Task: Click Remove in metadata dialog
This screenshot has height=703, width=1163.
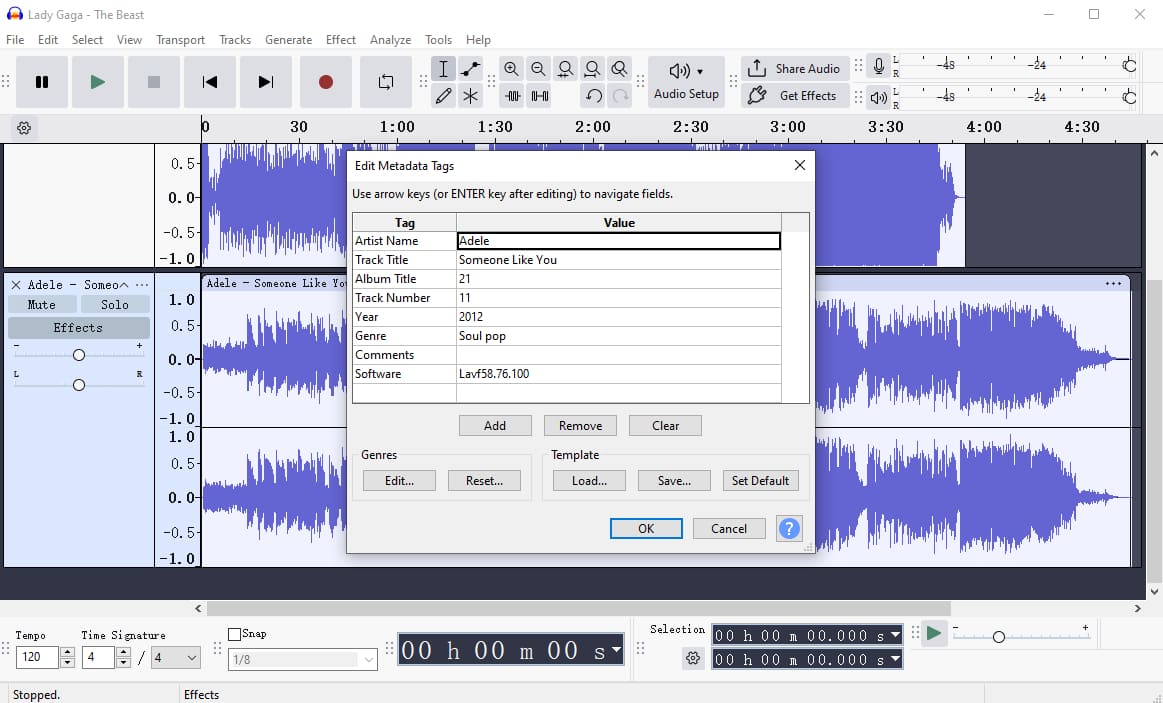Action: click(x=580, y=426)
